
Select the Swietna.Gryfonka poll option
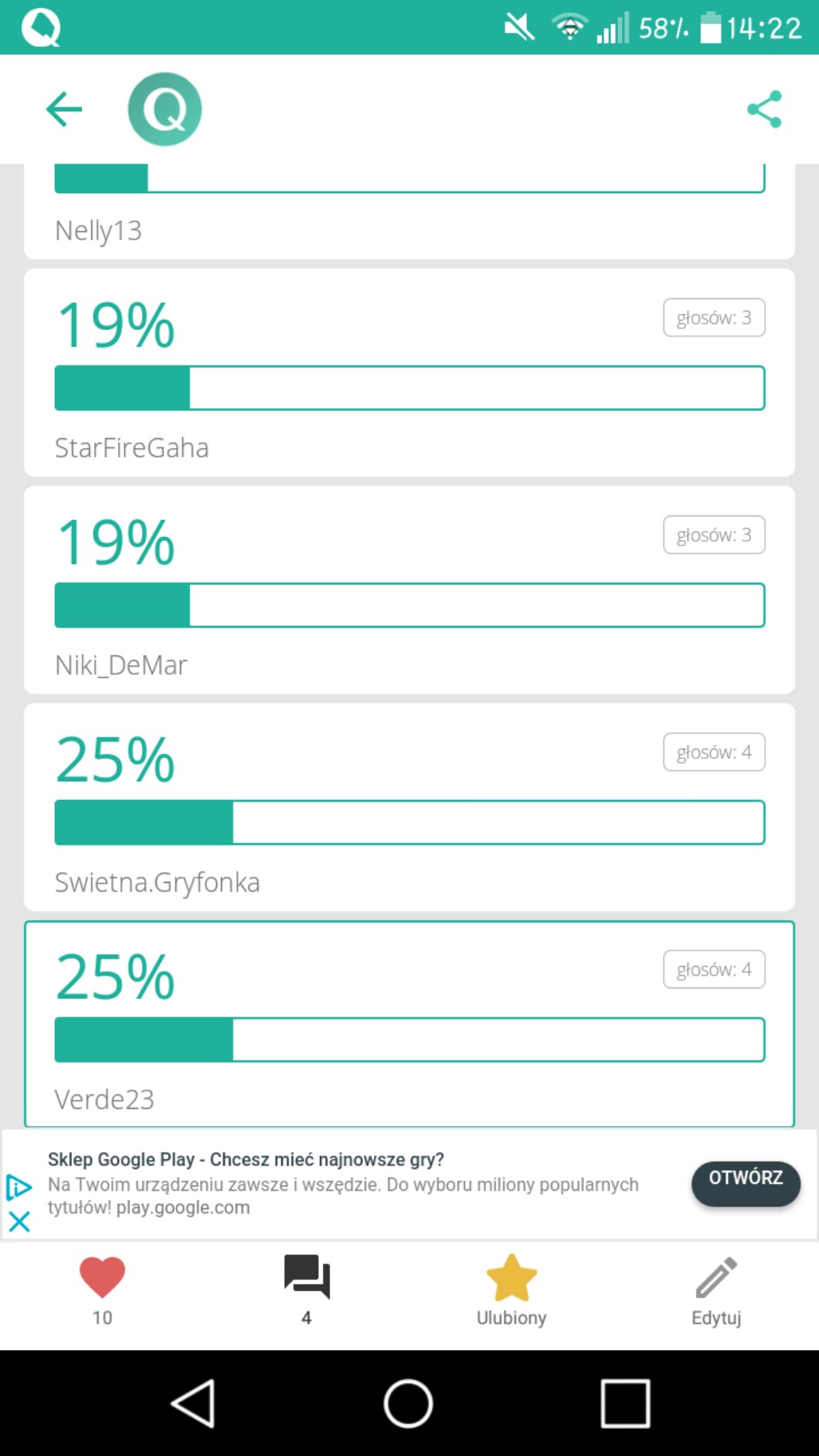(x=409, y=806)
